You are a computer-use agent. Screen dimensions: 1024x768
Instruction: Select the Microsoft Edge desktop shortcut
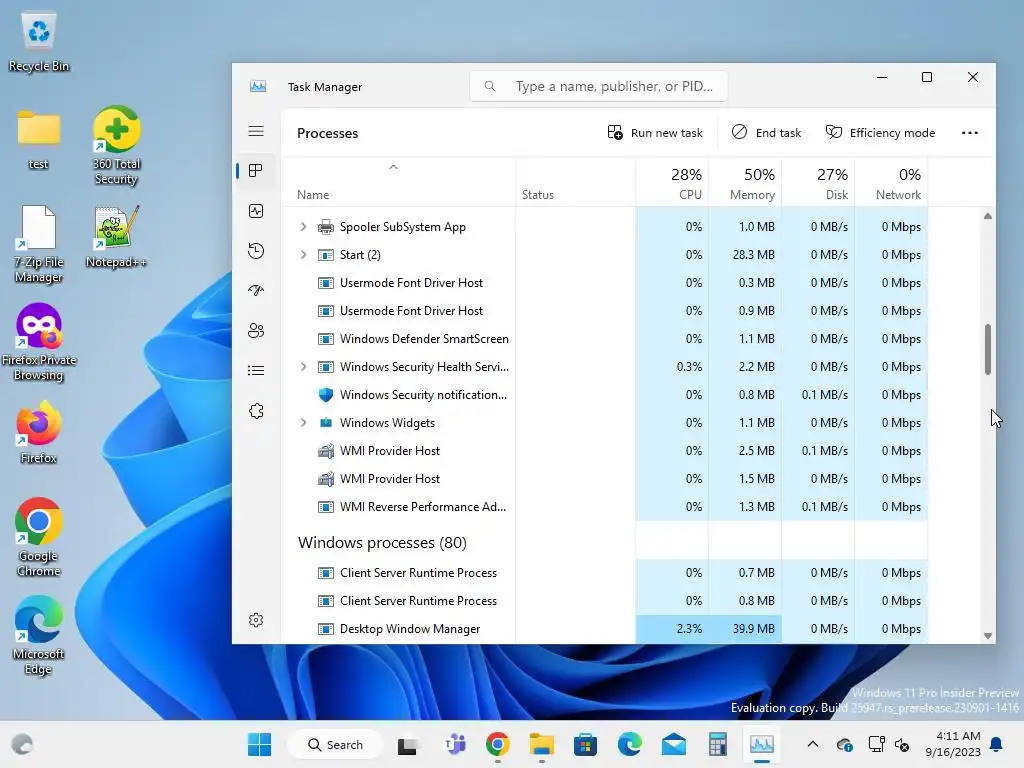point(39,635)
